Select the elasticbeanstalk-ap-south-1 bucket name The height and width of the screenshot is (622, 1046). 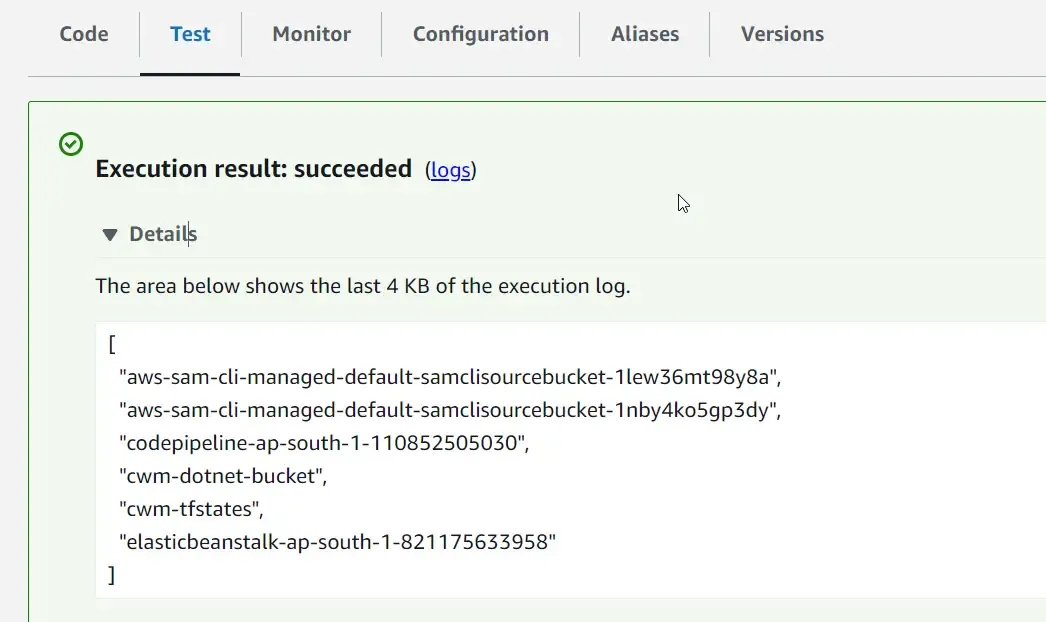[x=337, y=541]
